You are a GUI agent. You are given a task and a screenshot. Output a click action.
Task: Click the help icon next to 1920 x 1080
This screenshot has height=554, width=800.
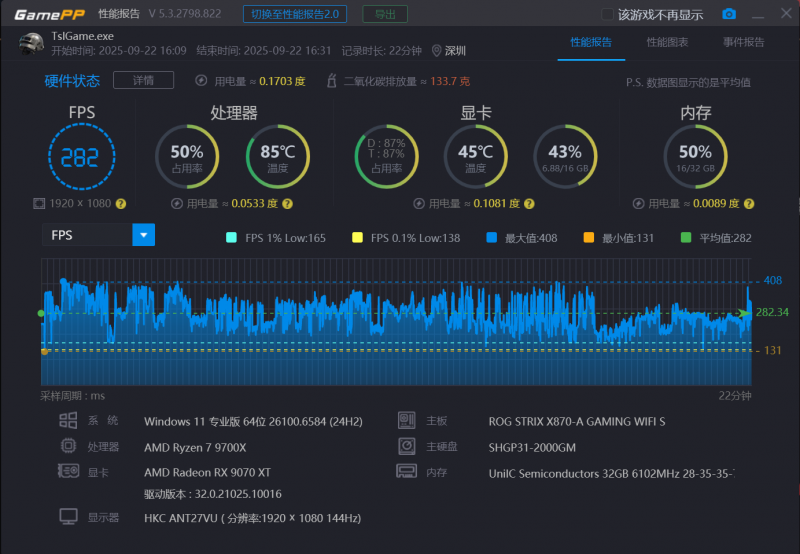click(121, 203)
